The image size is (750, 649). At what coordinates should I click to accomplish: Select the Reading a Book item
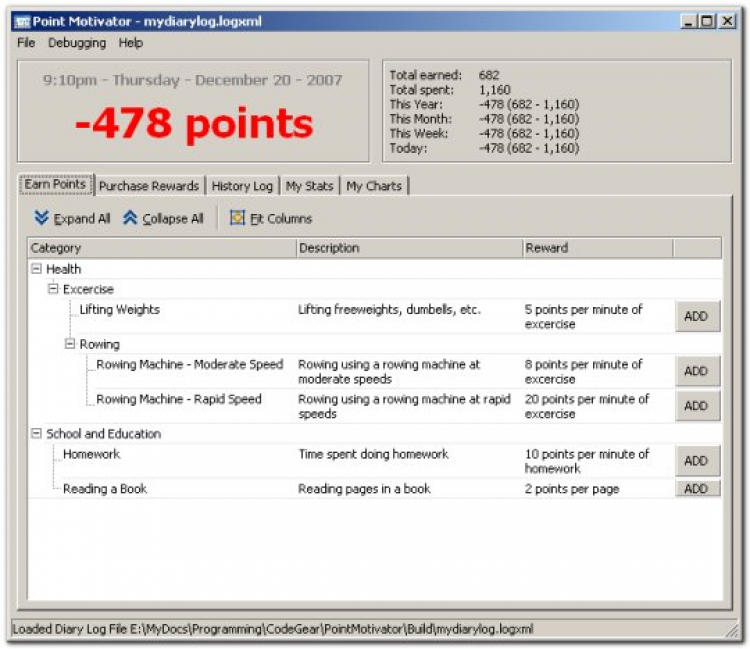click(x=105, y=489)
